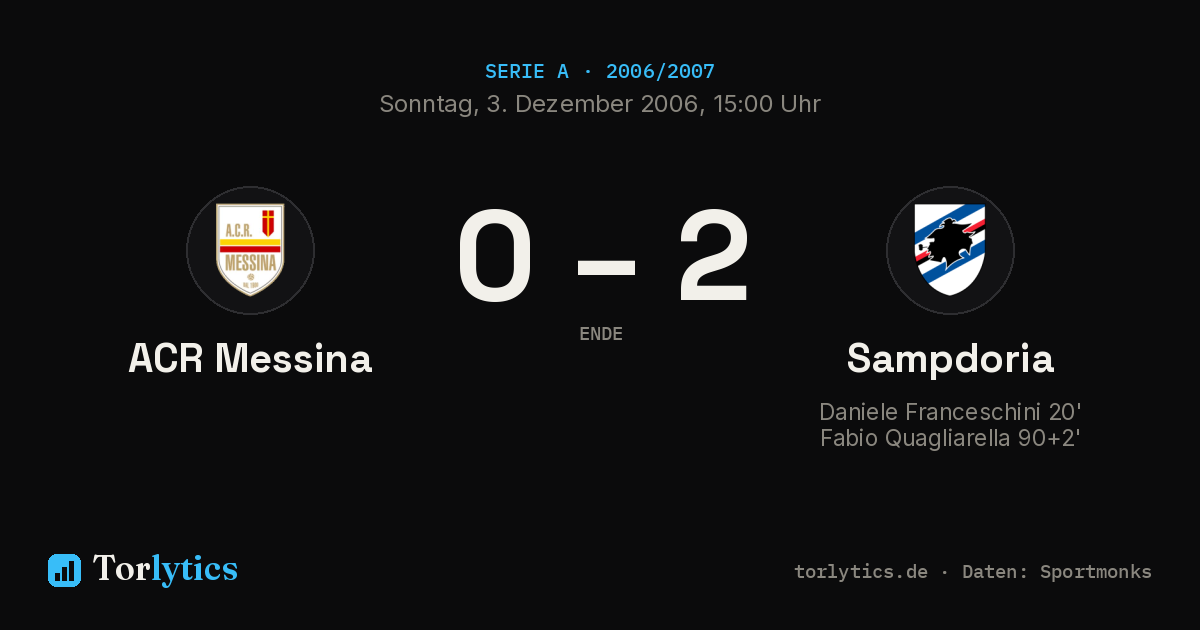Screen dimensions: 1200x630
Task: Select scorer Fabio Quagliarella 90+2'
Action: (x=950, y=438)
